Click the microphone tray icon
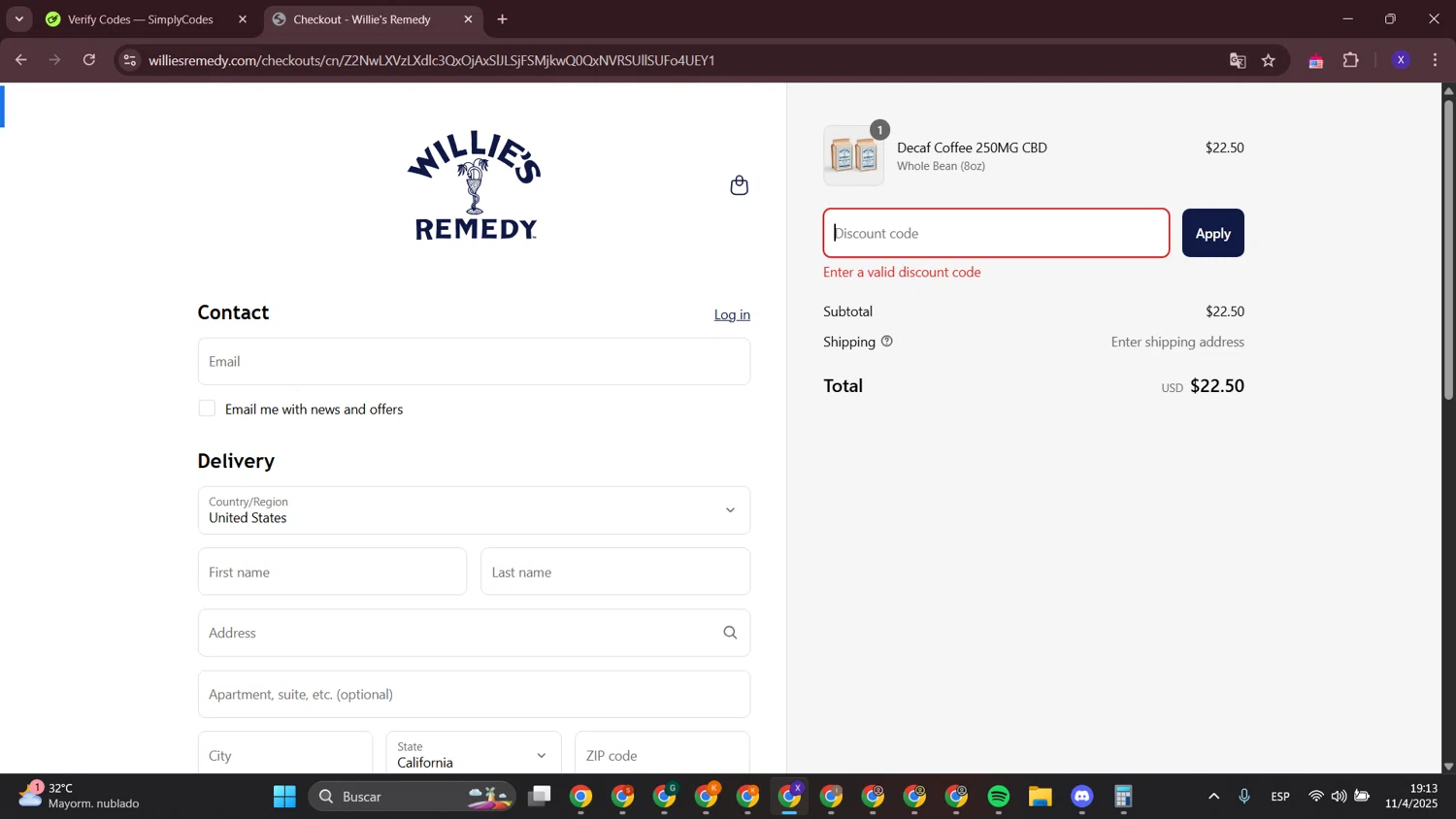This screenshot has height=819, width=1456. (1244, 797)
